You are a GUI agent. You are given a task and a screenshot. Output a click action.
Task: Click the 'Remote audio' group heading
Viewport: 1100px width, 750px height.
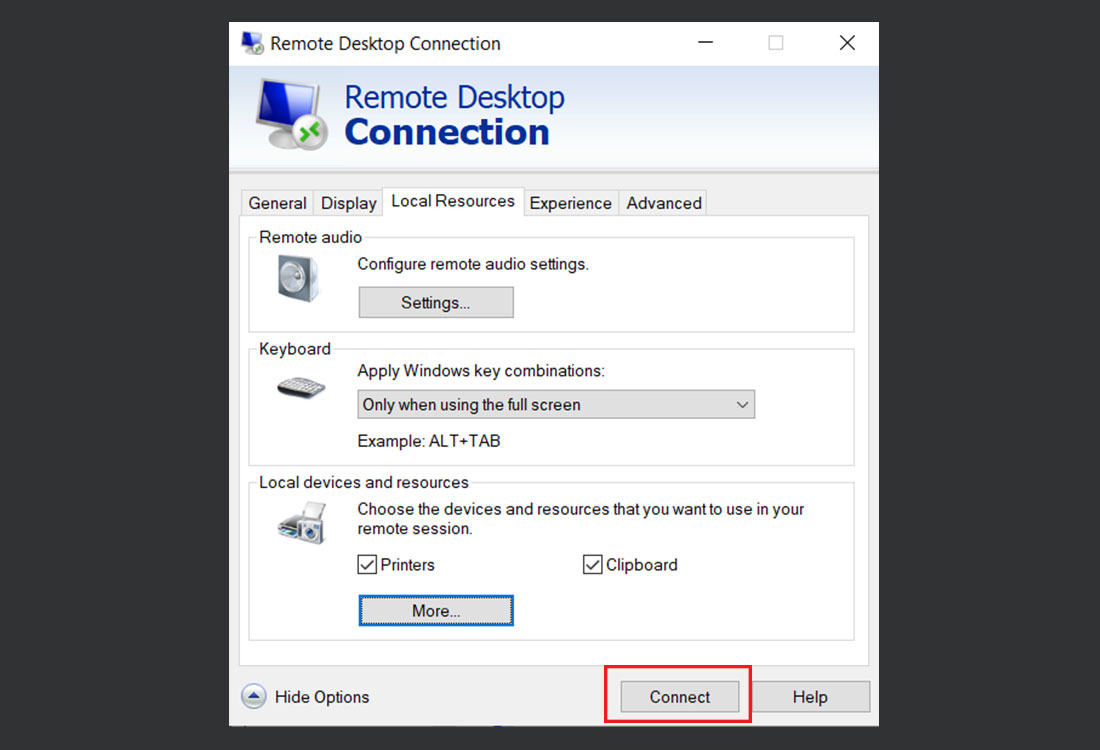click(310, 237)
